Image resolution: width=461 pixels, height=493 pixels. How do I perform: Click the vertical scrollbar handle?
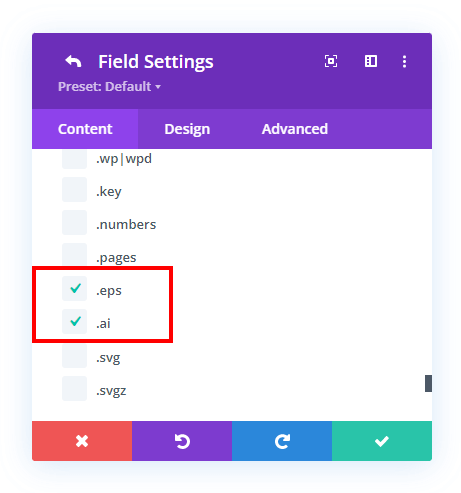click(428, 383)
